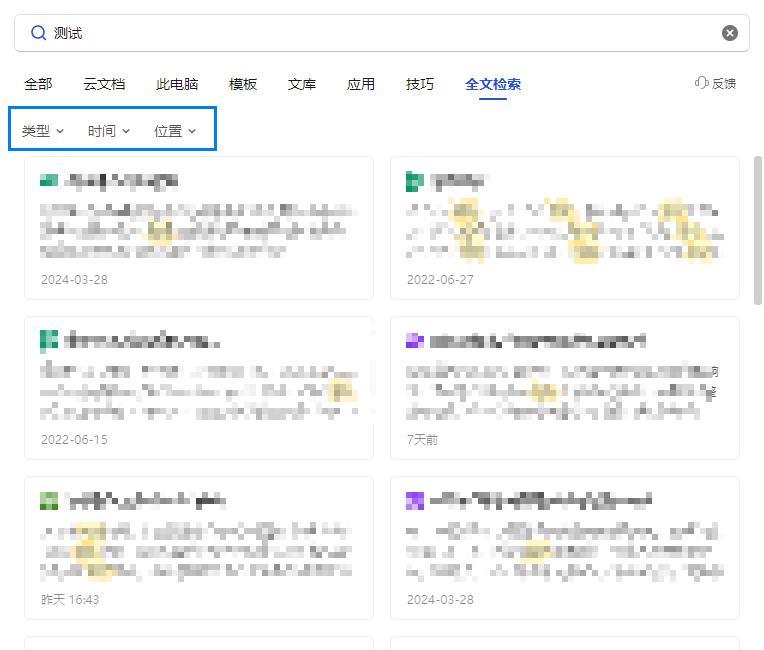This screenshot has height=650, width=764.
Task: Click the 反馈 feedback link
Action: pos(724,84)
